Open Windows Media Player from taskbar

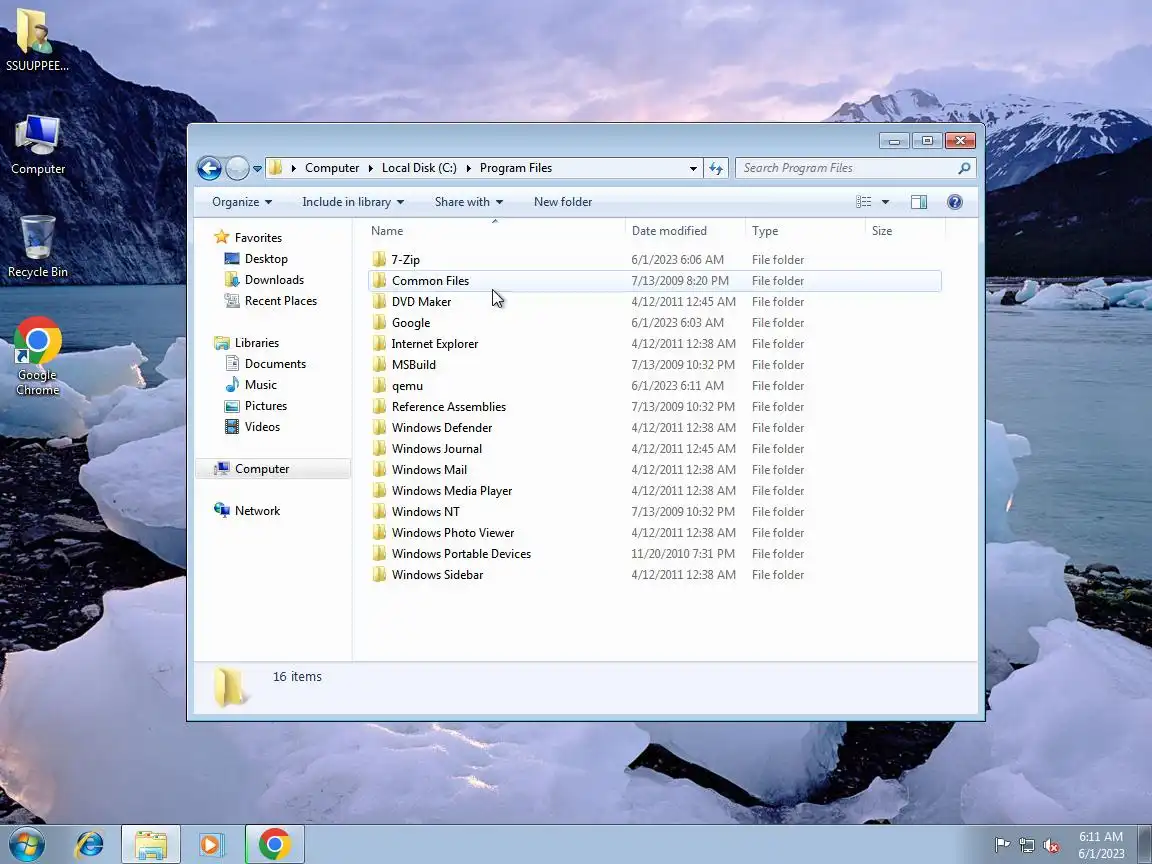coord(212,845)
